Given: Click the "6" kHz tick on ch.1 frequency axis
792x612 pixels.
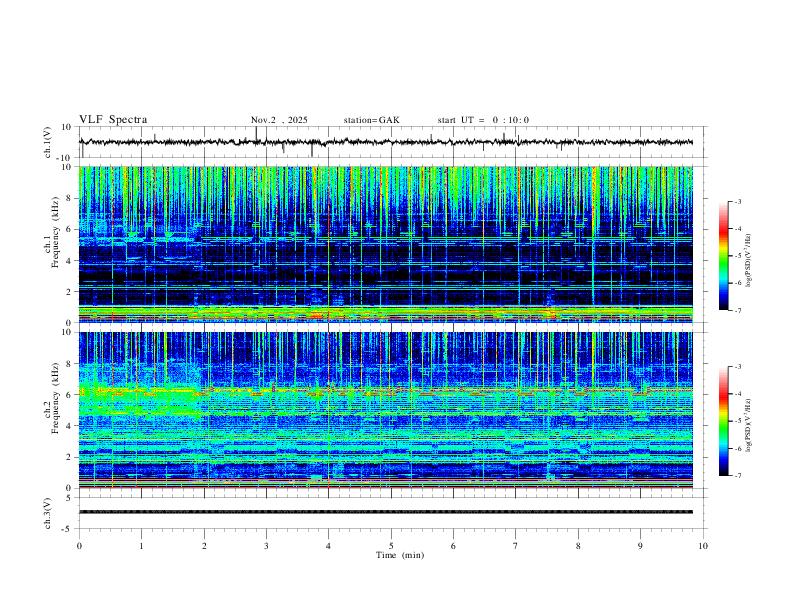Looking at the screenshot, I should click(69, 230).
